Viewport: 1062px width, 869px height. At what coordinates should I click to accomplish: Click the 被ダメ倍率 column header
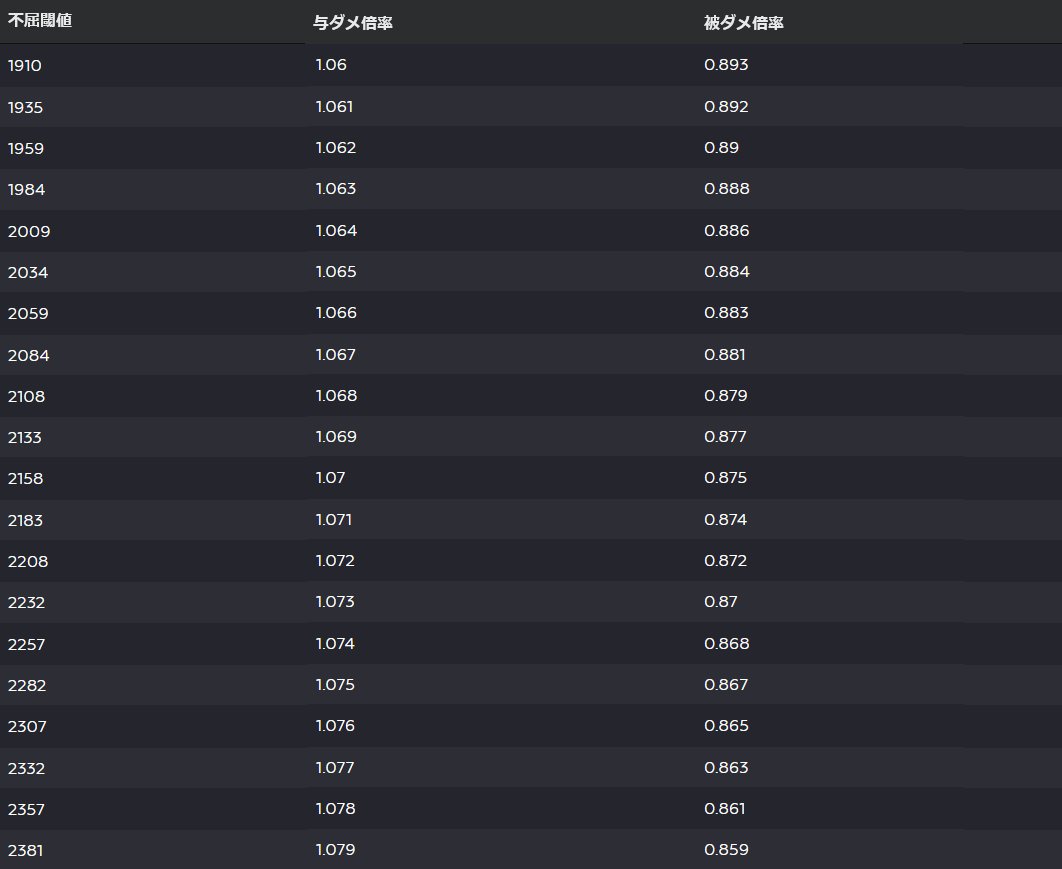coord(744,23)
